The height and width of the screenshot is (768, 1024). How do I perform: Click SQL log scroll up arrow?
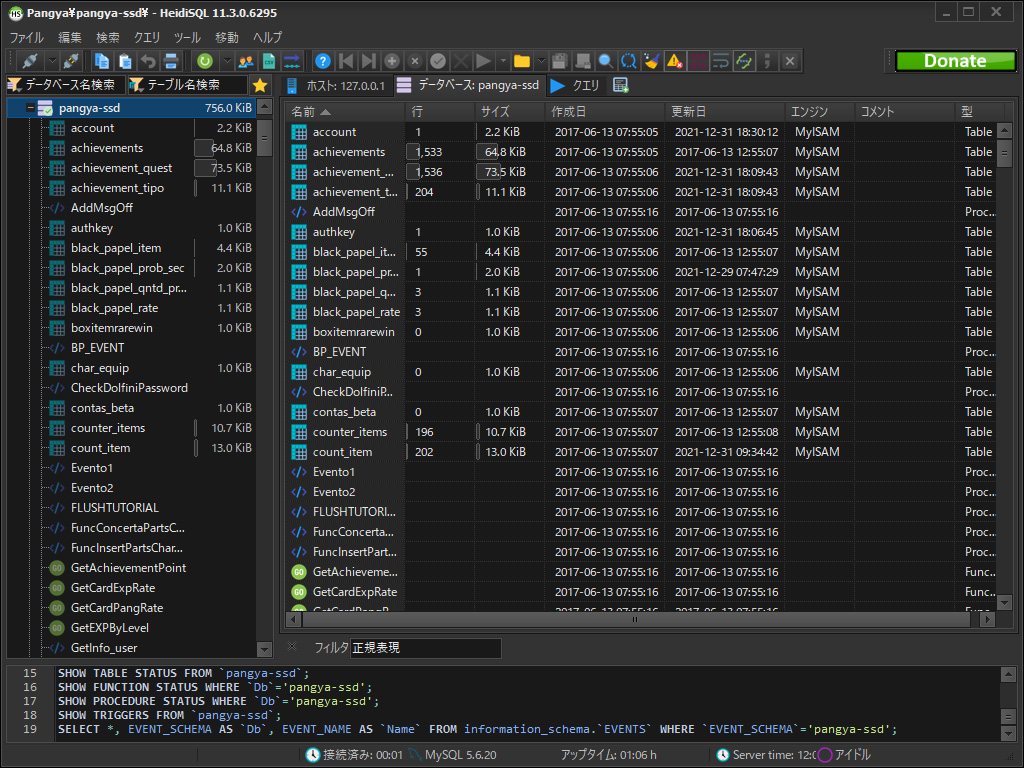coord(1008,674)
